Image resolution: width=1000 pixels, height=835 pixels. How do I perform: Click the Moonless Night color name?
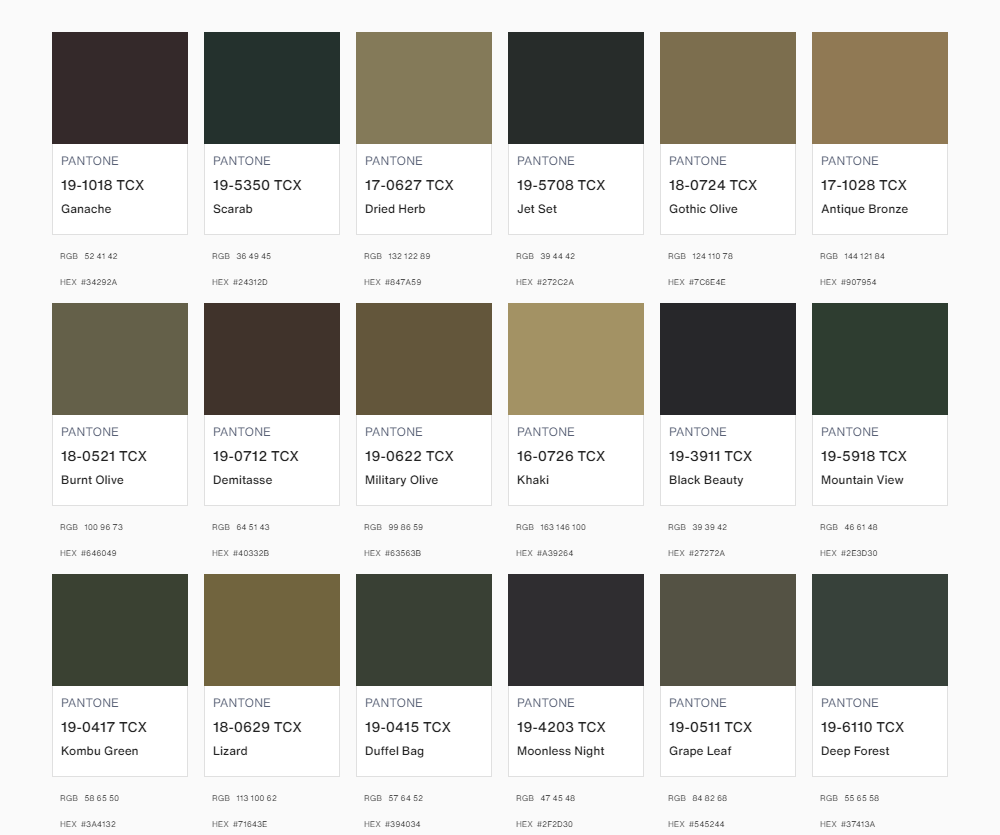point(561,751)
